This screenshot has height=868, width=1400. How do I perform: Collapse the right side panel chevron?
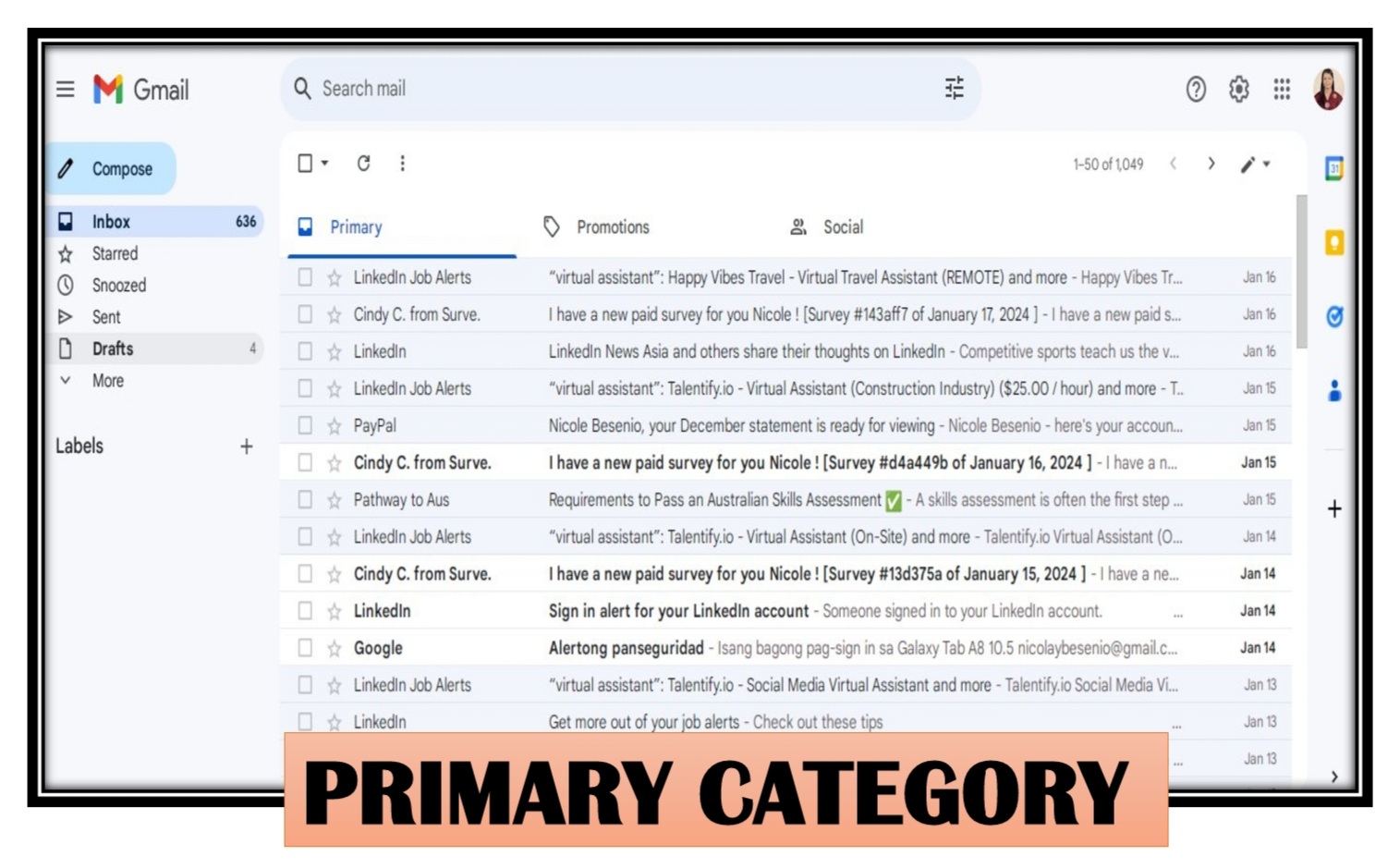point(1334,776)
